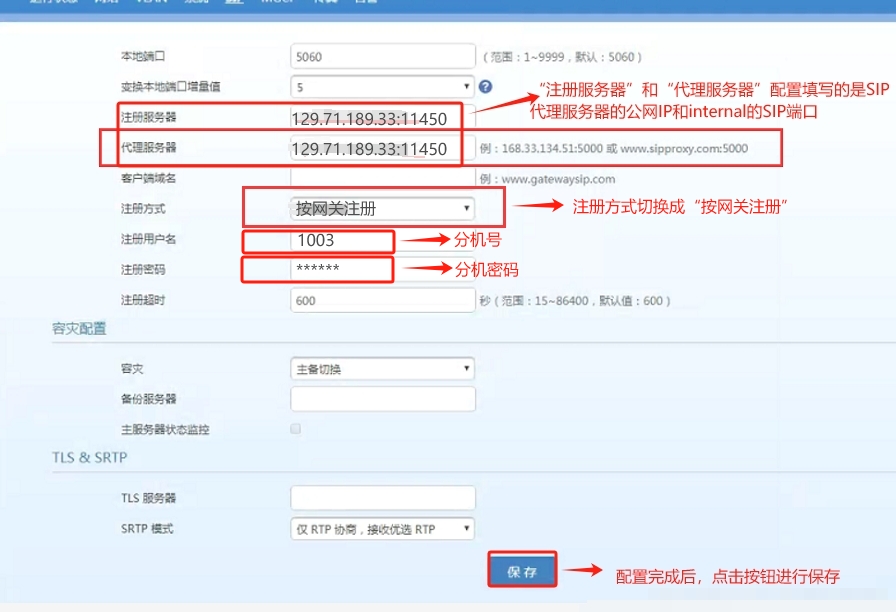896x612 pixels.
Task: Click the empty 客户端域名 input
Action: [x=382, y=179]
